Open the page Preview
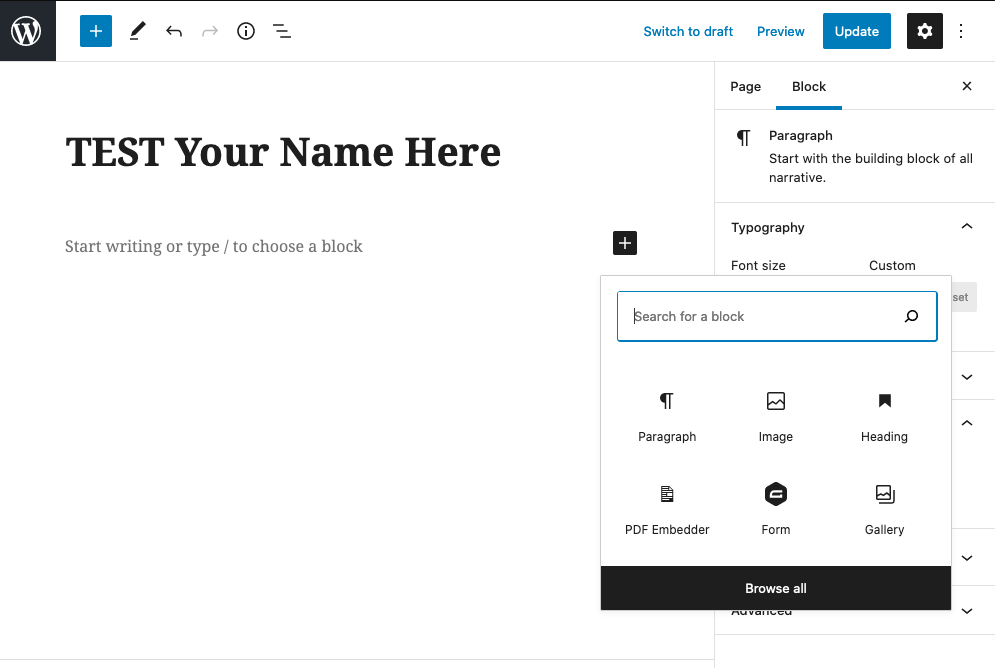 coord(781,31)
